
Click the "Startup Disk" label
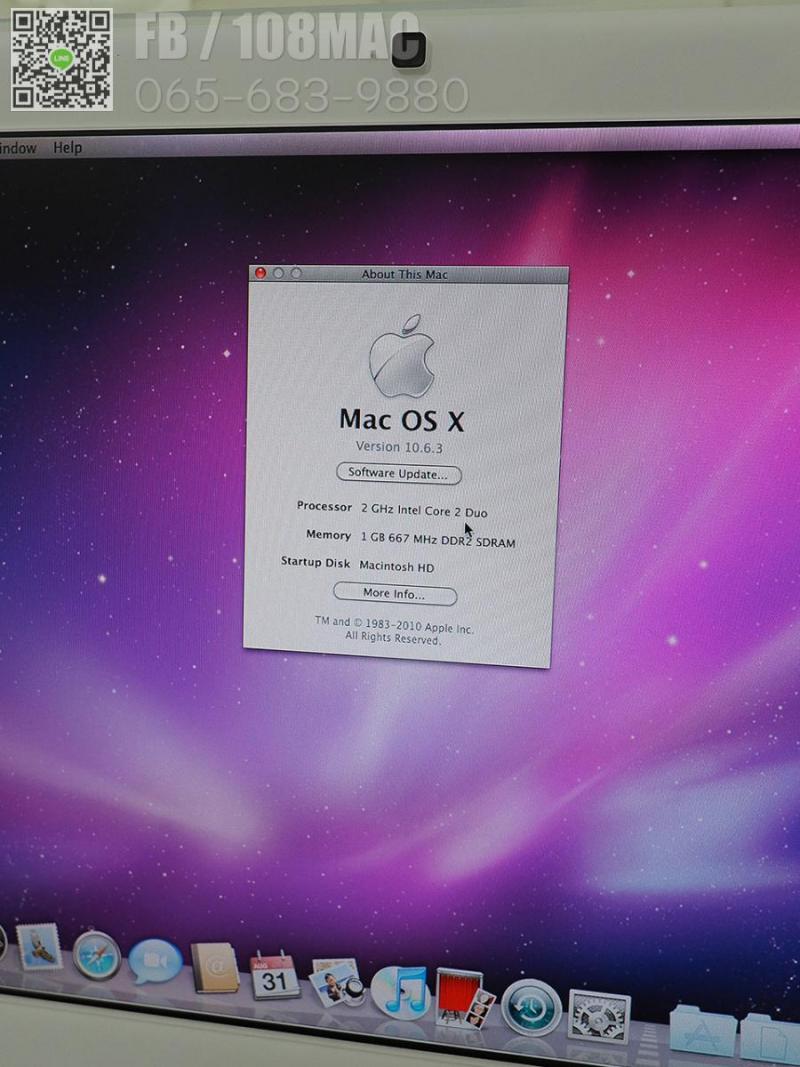coord(315,563)
